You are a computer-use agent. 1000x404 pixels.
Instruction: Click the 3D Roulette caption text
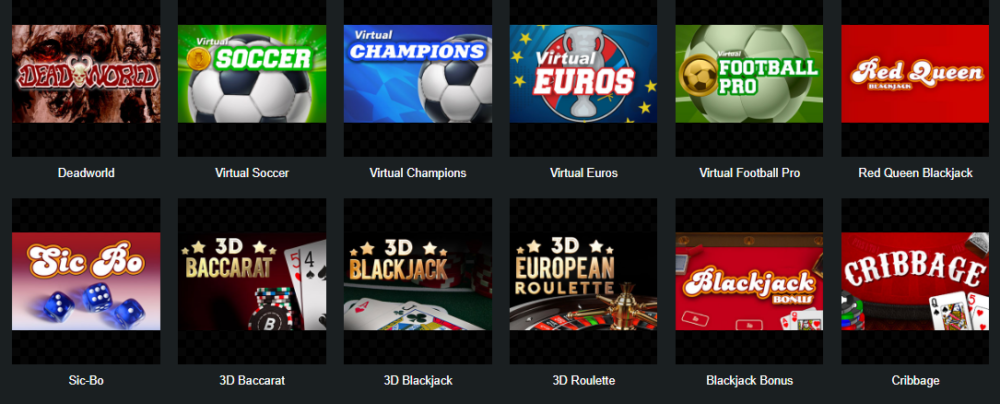point(584,380)
